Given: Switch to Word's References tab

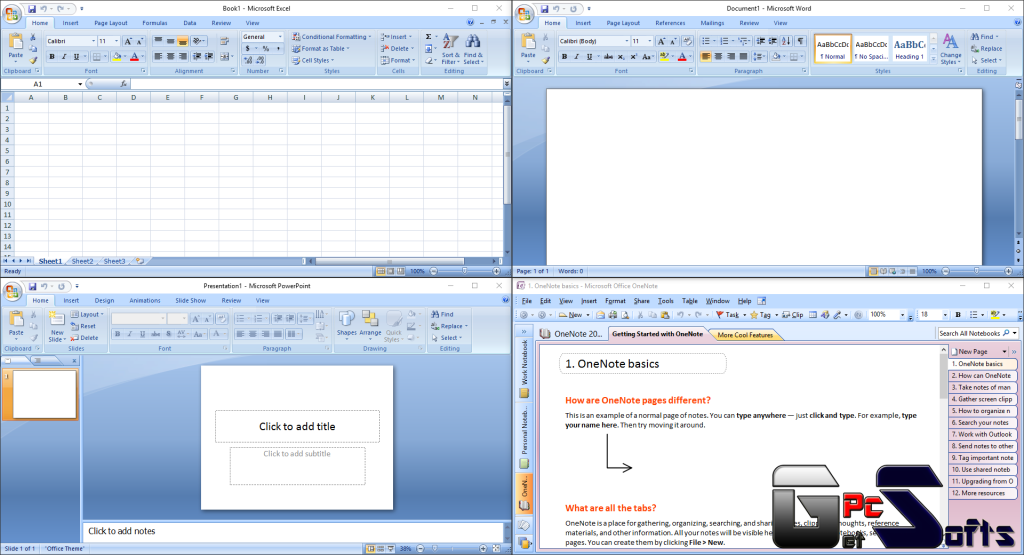Looking at the screenshot, I should pyautogui.click(x=670, y=23).
